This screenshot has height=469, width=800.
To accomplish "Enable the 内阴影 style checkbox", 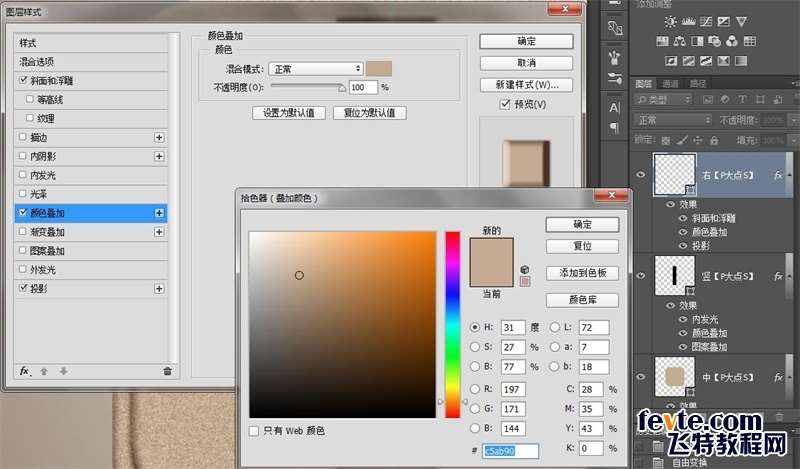I will pyautogui.click(x=22, y=156).
